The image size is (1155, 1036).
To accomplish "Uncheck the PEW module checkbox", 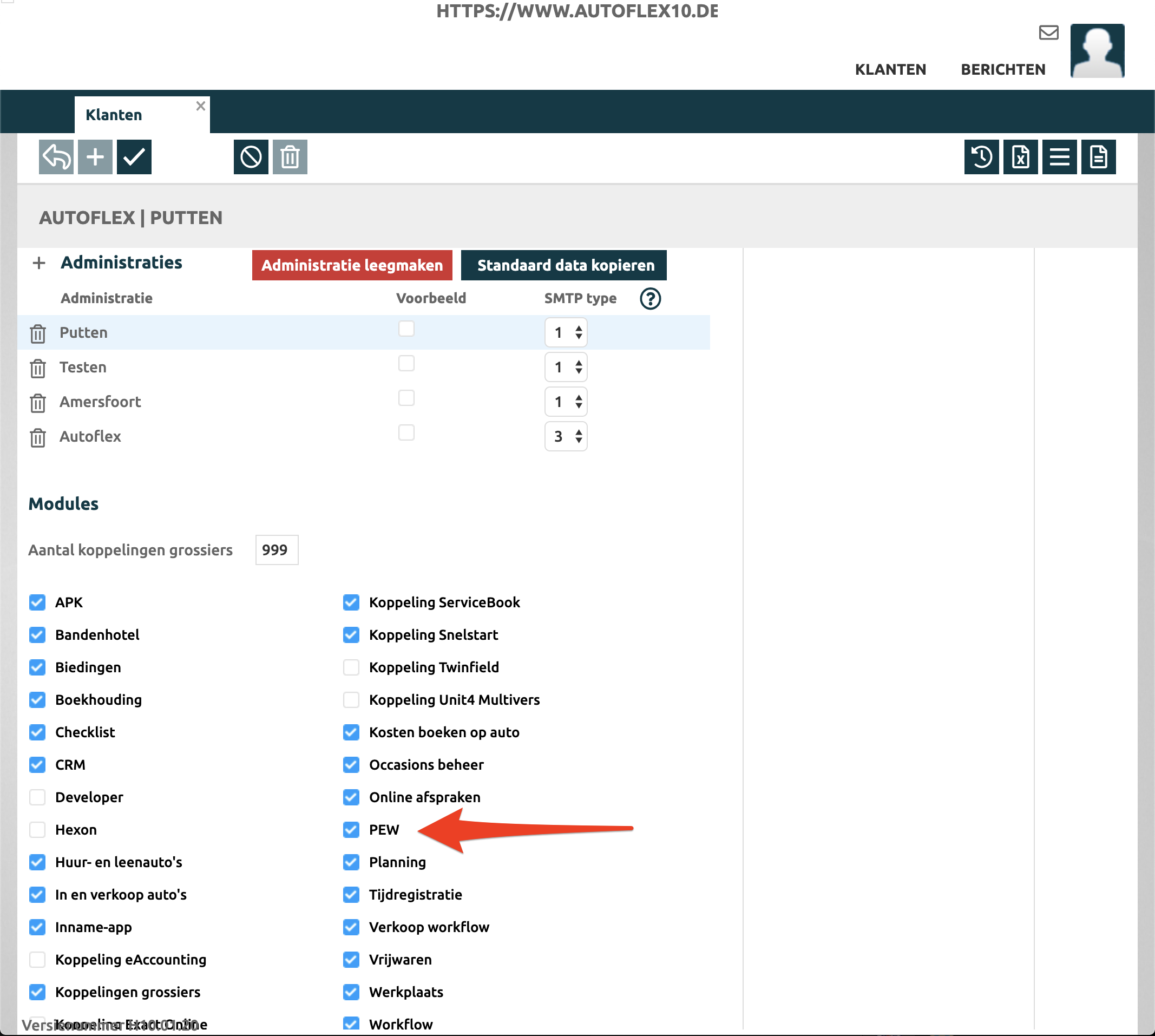I will click(351, 829).
